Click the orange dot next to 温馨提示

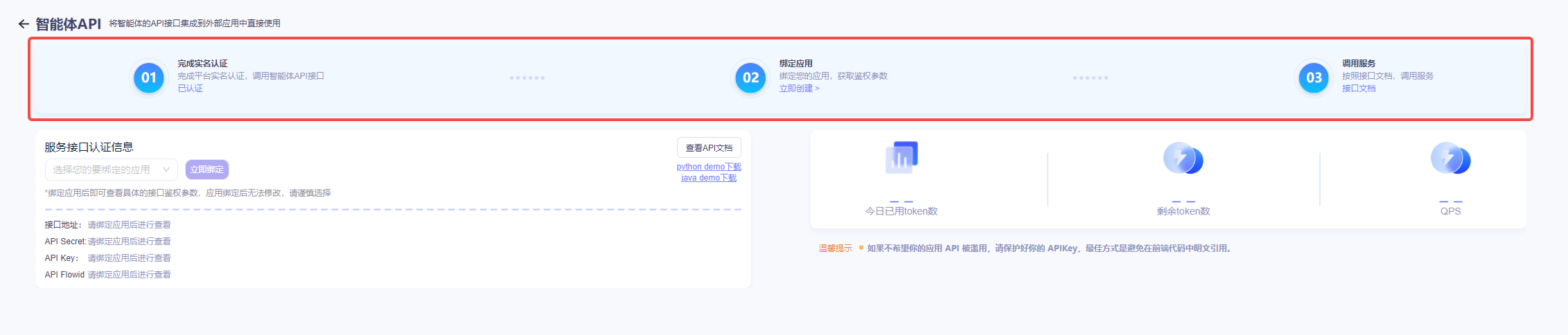pyautogui.click(x=861, y=248)
